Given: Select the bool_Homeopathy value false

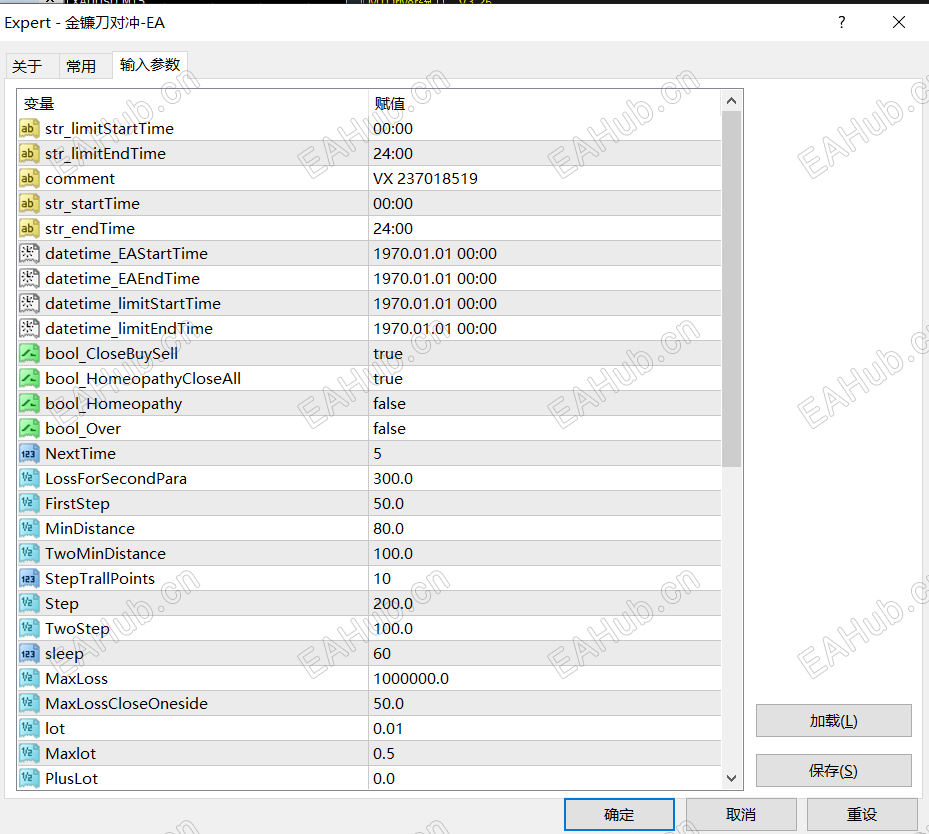Looking at the screenshot, I should (389, 404).
